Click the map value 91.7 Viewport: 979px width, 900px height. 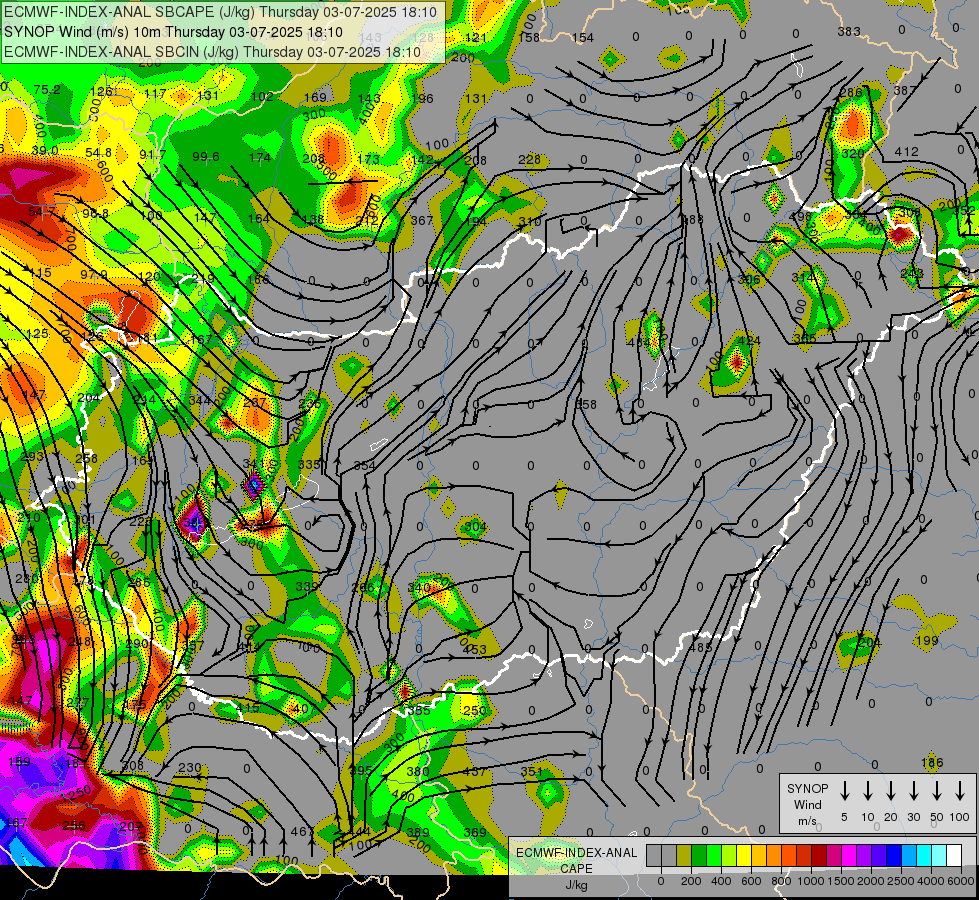coord(152,154)
